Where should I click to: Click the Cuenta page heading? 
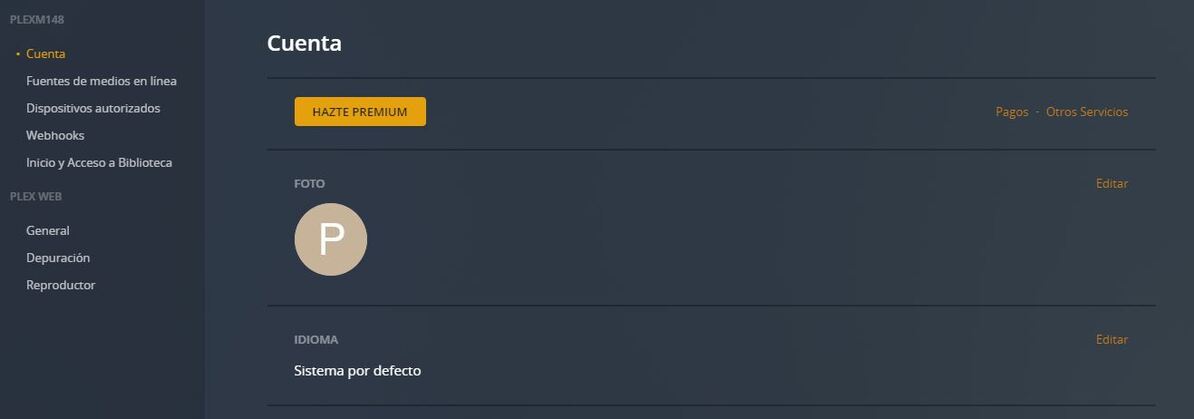304,43
